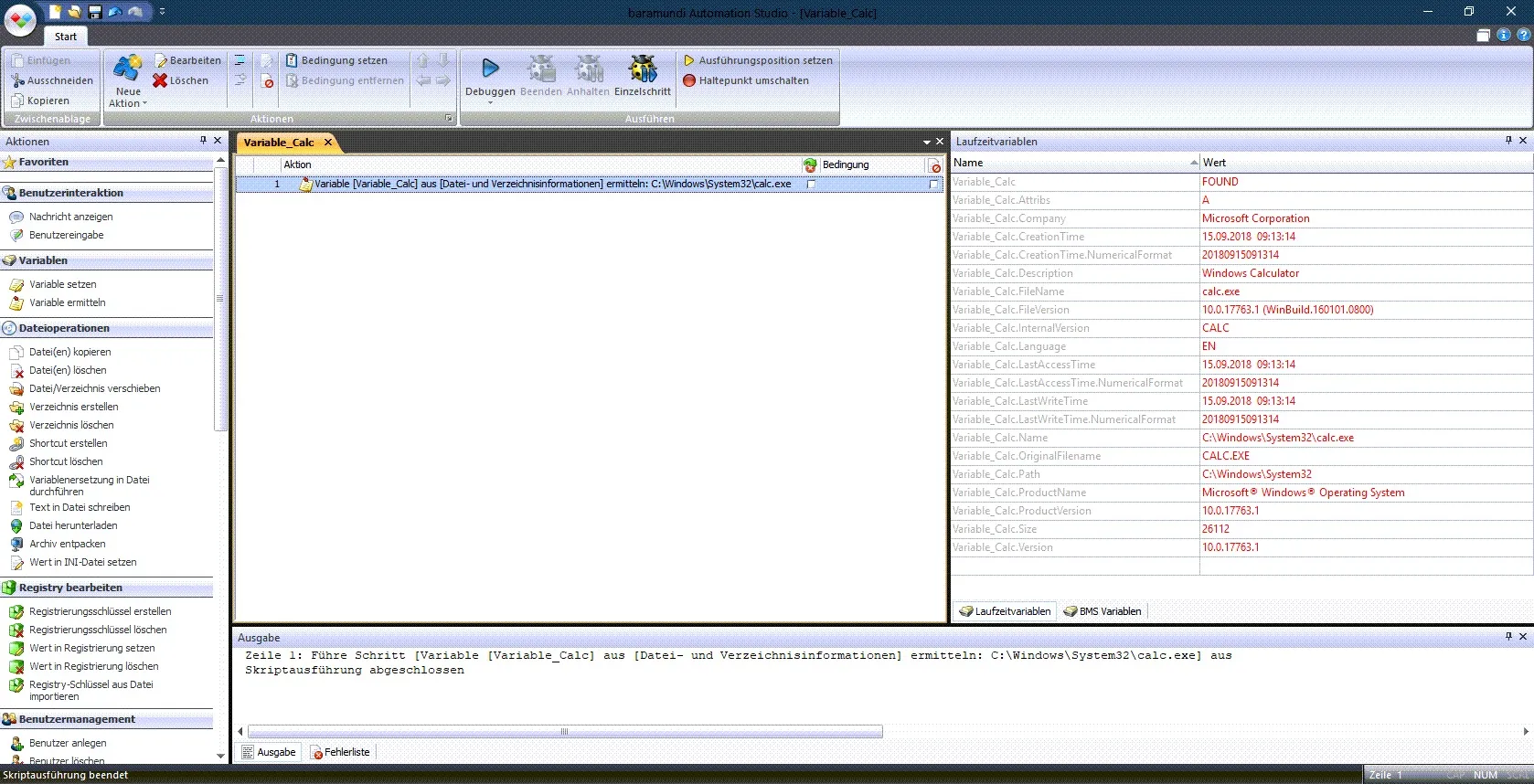1534x784 pixels.
Task: Click the Save floppy disk icon
Action: click(x=95, y=12)
